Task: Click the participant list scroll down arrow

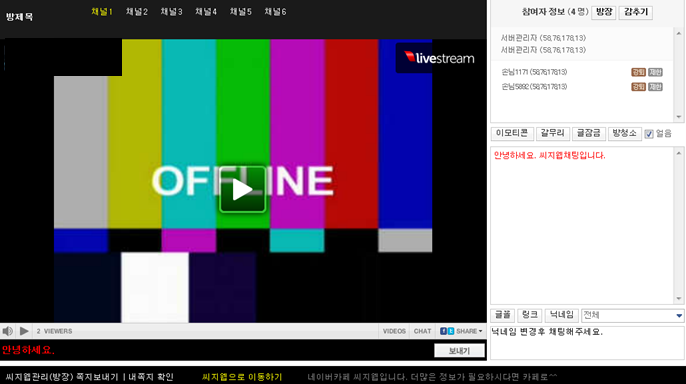Action: click(679, 117)
